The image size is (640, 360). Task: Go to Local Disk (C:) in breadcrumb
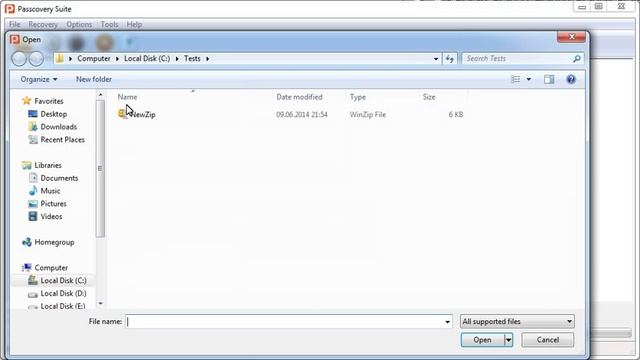[147, 59]
